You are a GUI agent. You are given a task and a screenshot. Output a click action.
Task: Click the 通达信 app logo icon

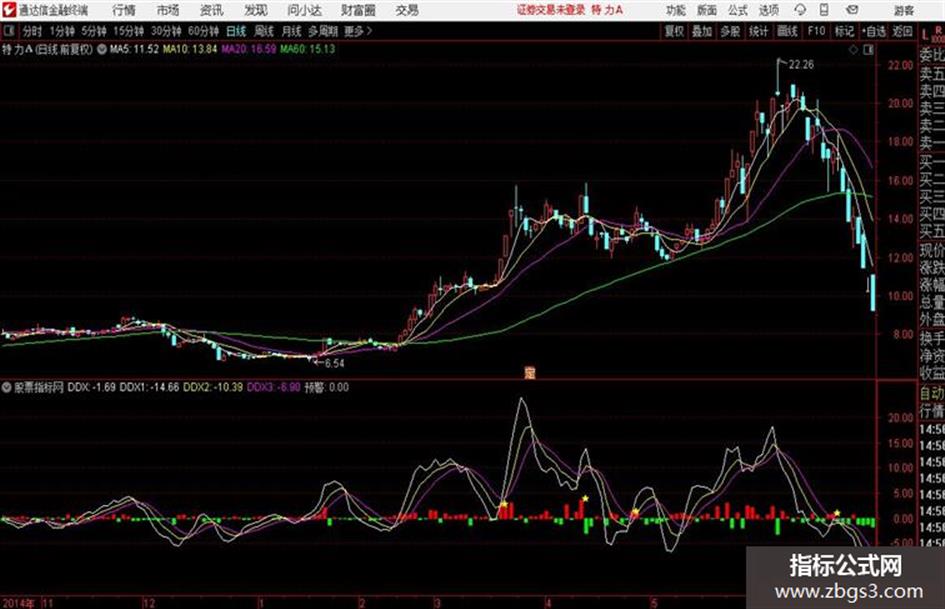coord(9,10)
